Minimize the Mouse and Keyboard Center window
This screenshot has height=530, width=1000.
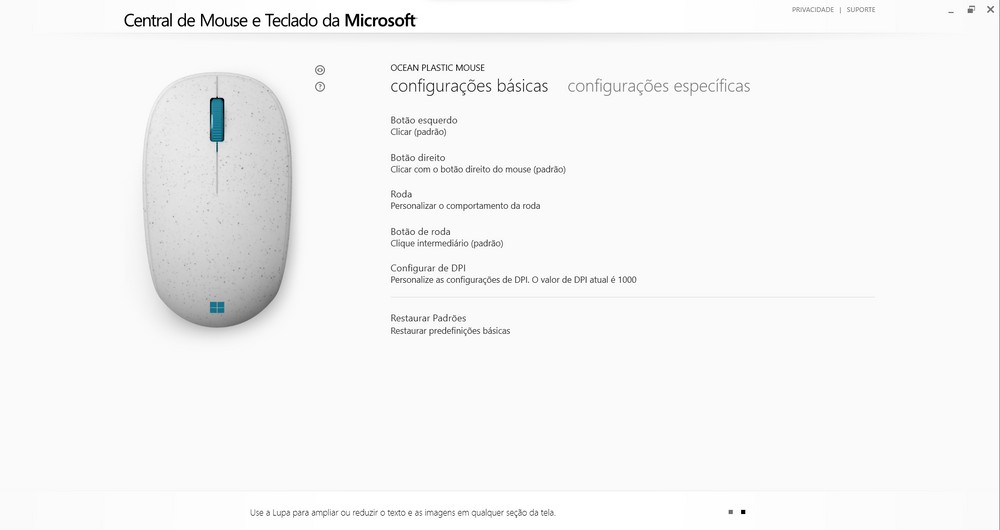point(951,10)
